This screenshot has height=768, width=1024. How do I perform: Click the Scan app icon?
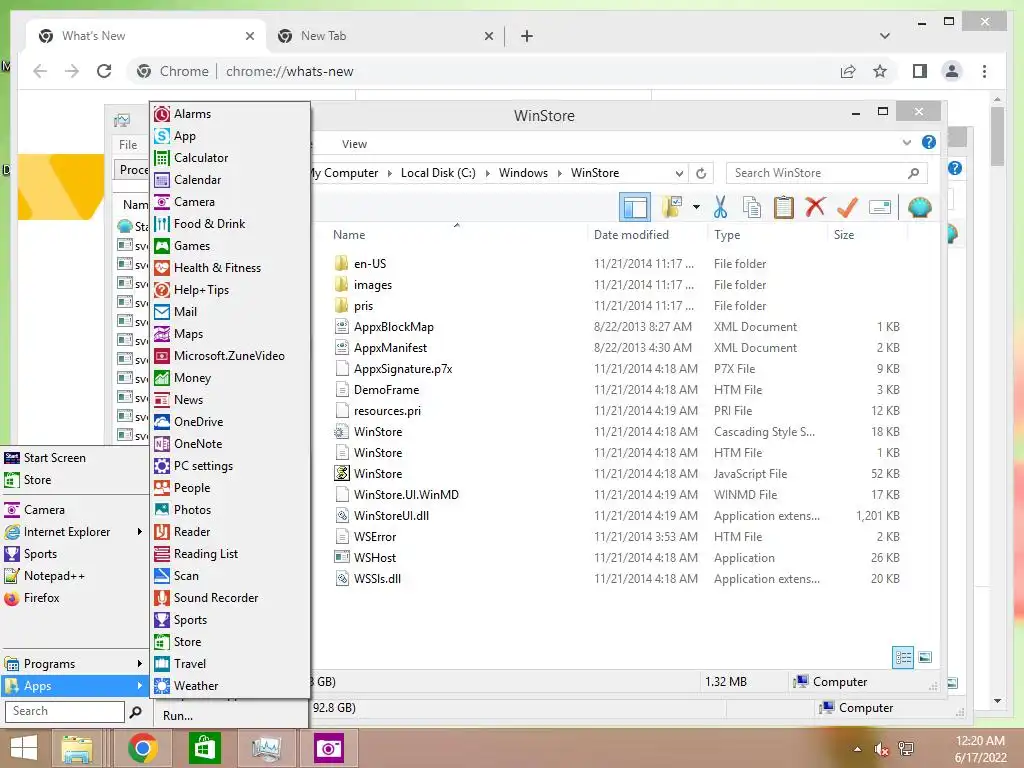coord(162,576)
